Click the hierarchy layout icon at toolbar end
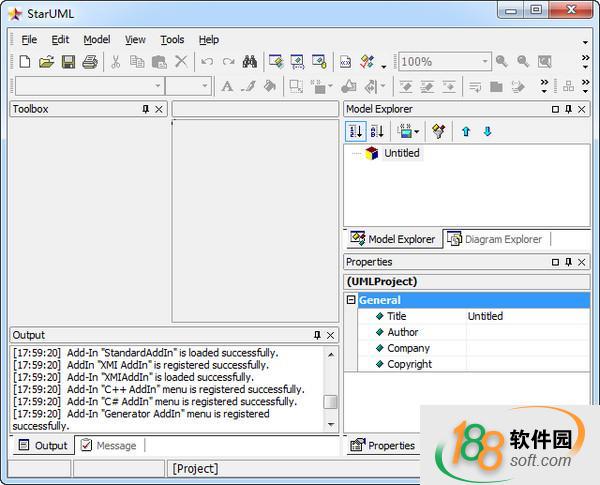 568,87
